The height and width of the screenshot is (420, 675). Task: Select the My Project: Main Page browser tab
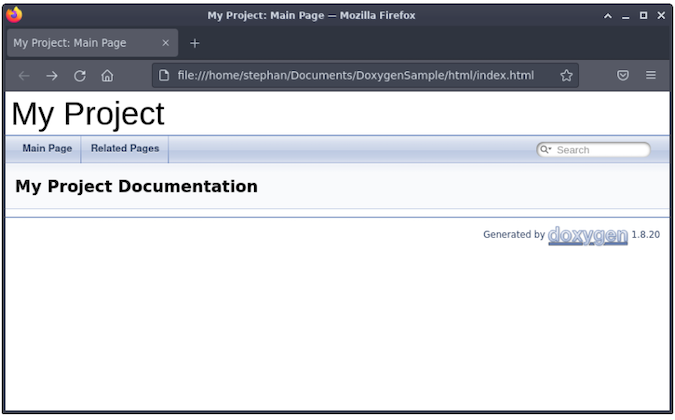pyautogui.click(x=80, y=43)
